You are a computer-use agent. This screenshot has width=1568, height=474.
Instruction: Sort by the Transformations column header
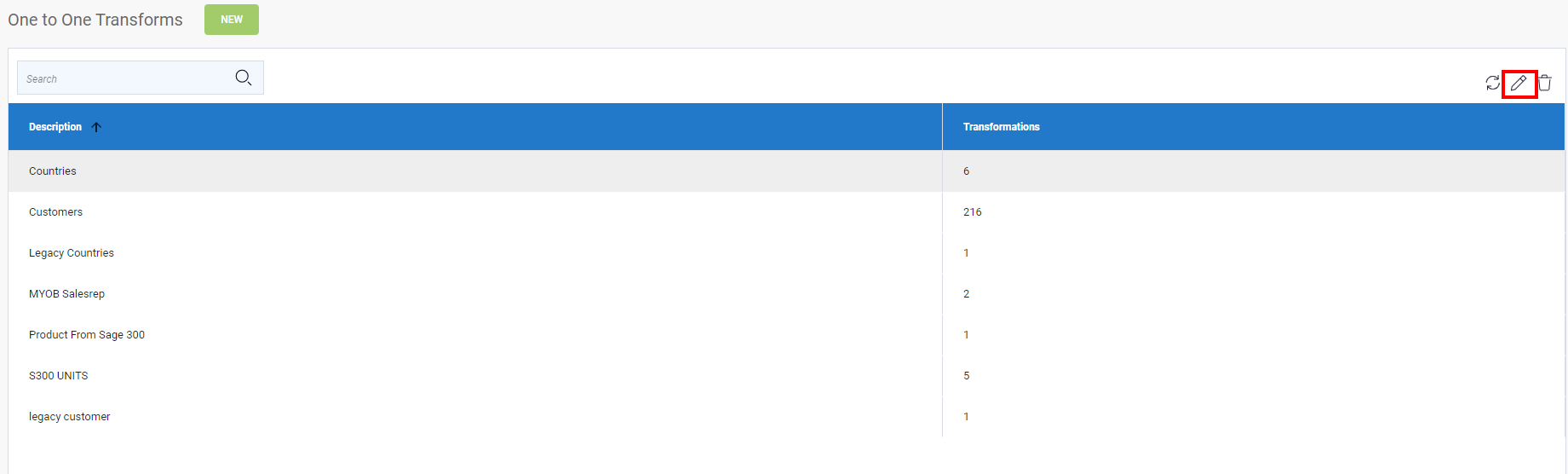(1001, 127)
